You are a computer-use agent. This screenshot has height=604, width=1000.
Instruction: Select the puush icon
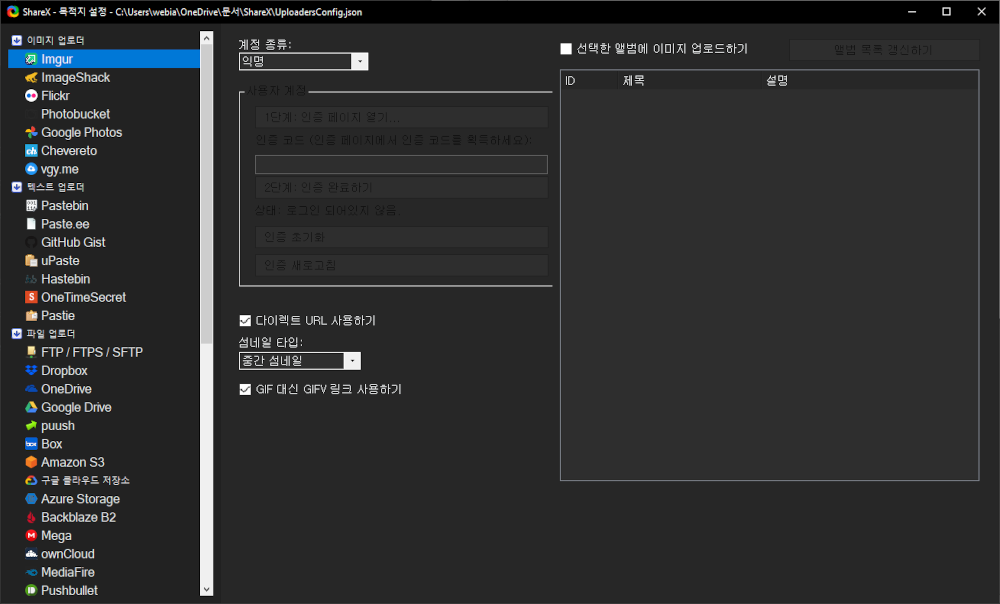tap(31, 426)
